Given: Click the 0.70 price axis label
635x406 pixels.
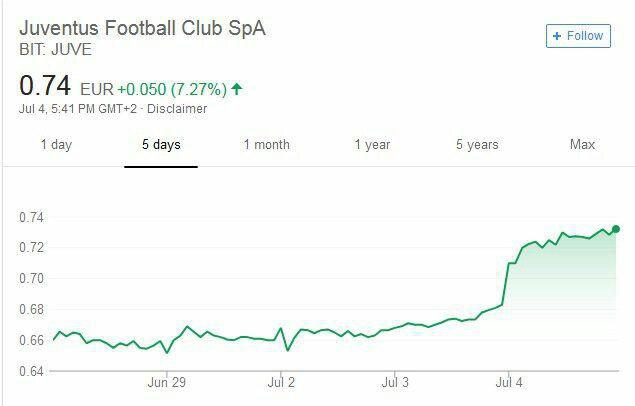Looking at the screenshot, I should pos(31,277).
